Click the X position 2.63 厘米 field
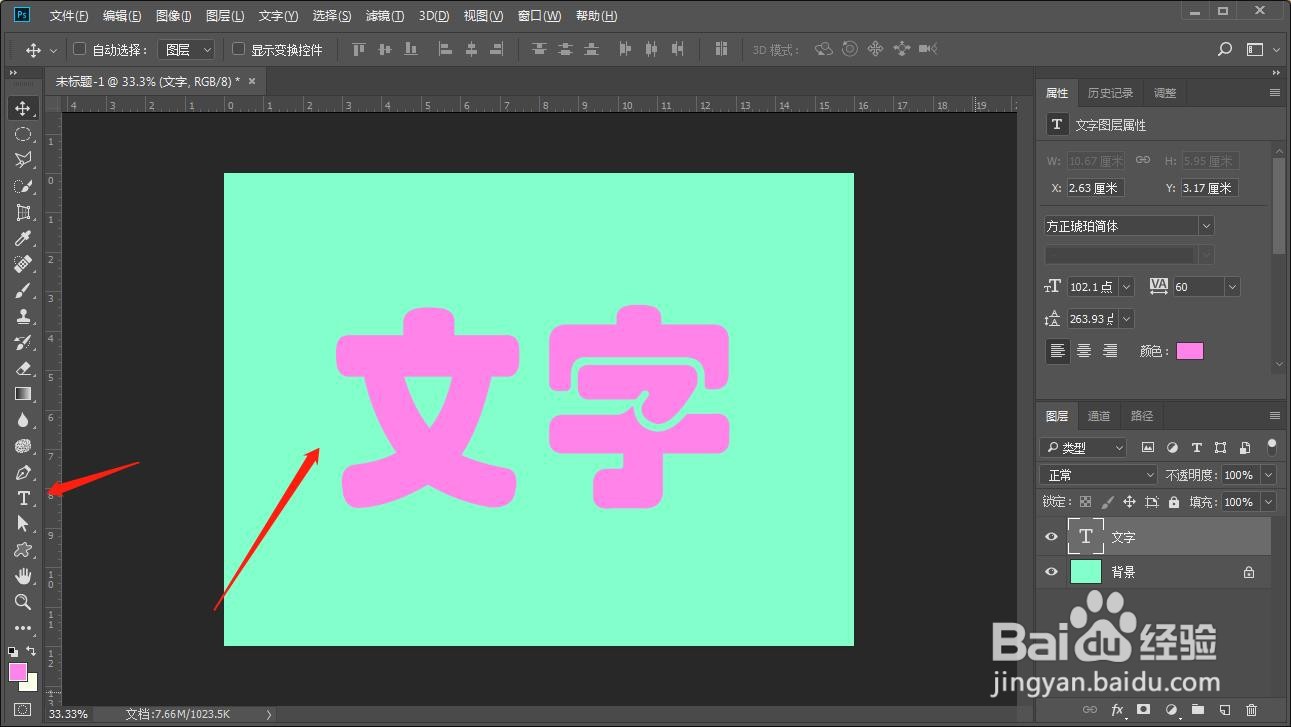This screenshot has width=1291, height=727. pos(1096,188)
